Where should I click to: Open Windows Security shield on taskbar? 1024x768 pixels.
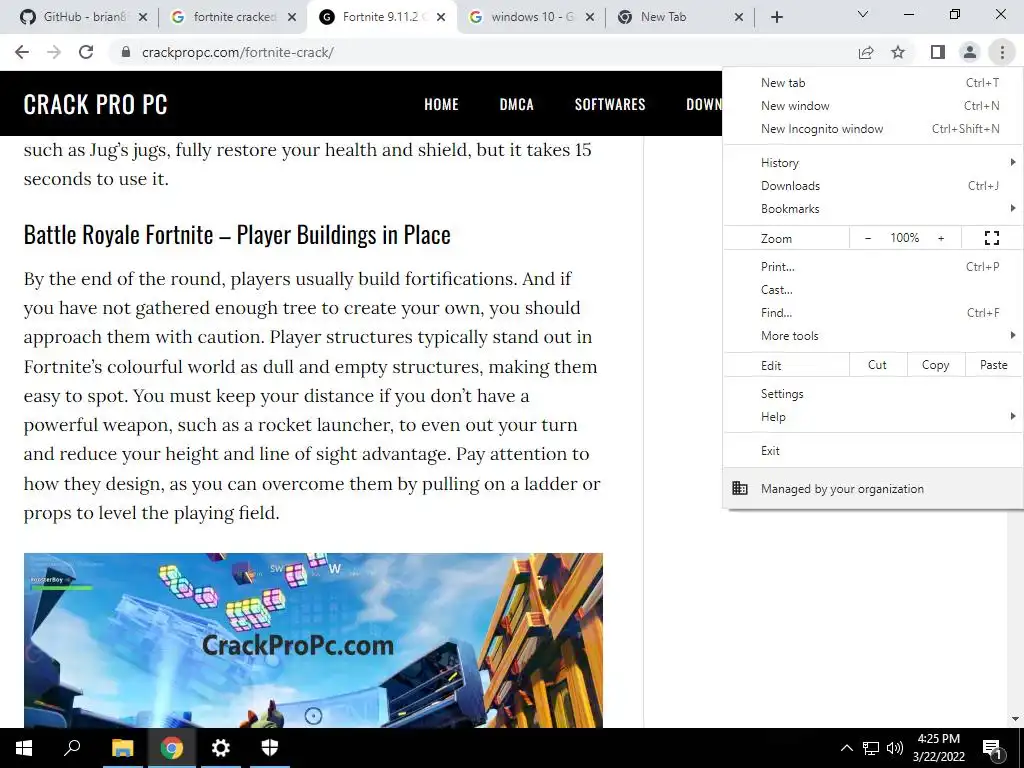(x=270, y=748)
